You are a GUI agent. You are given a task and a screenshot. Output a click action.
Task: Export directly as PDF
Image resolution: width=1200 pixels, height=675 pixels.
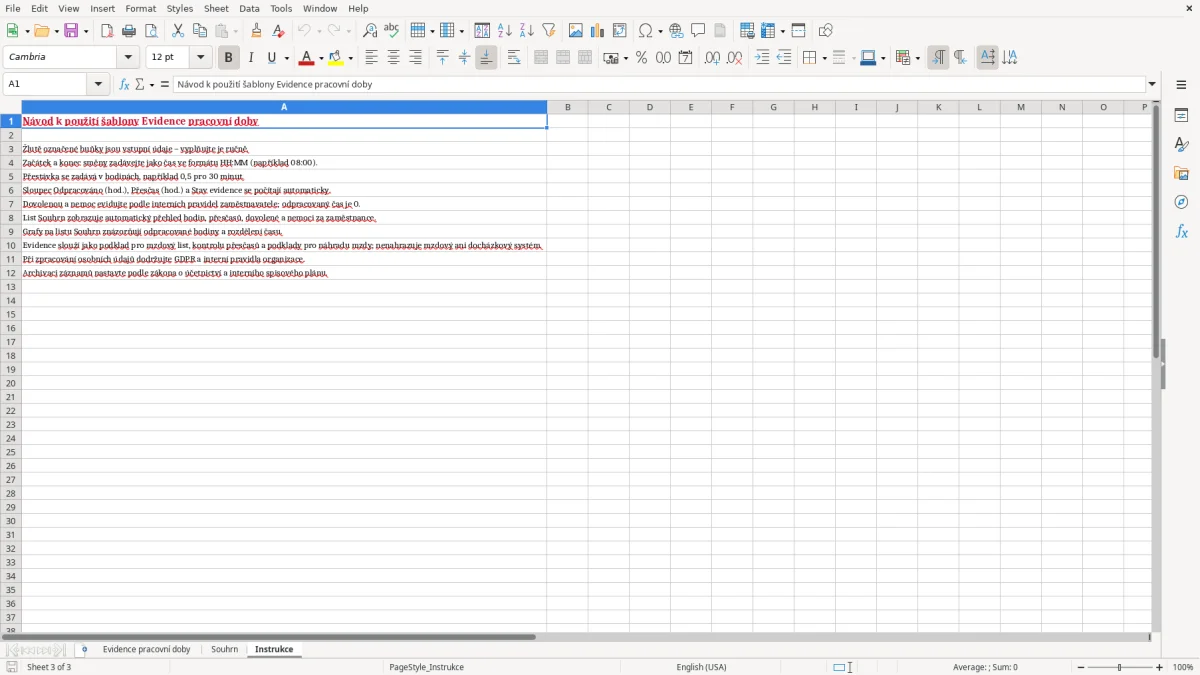click(107, 31)
